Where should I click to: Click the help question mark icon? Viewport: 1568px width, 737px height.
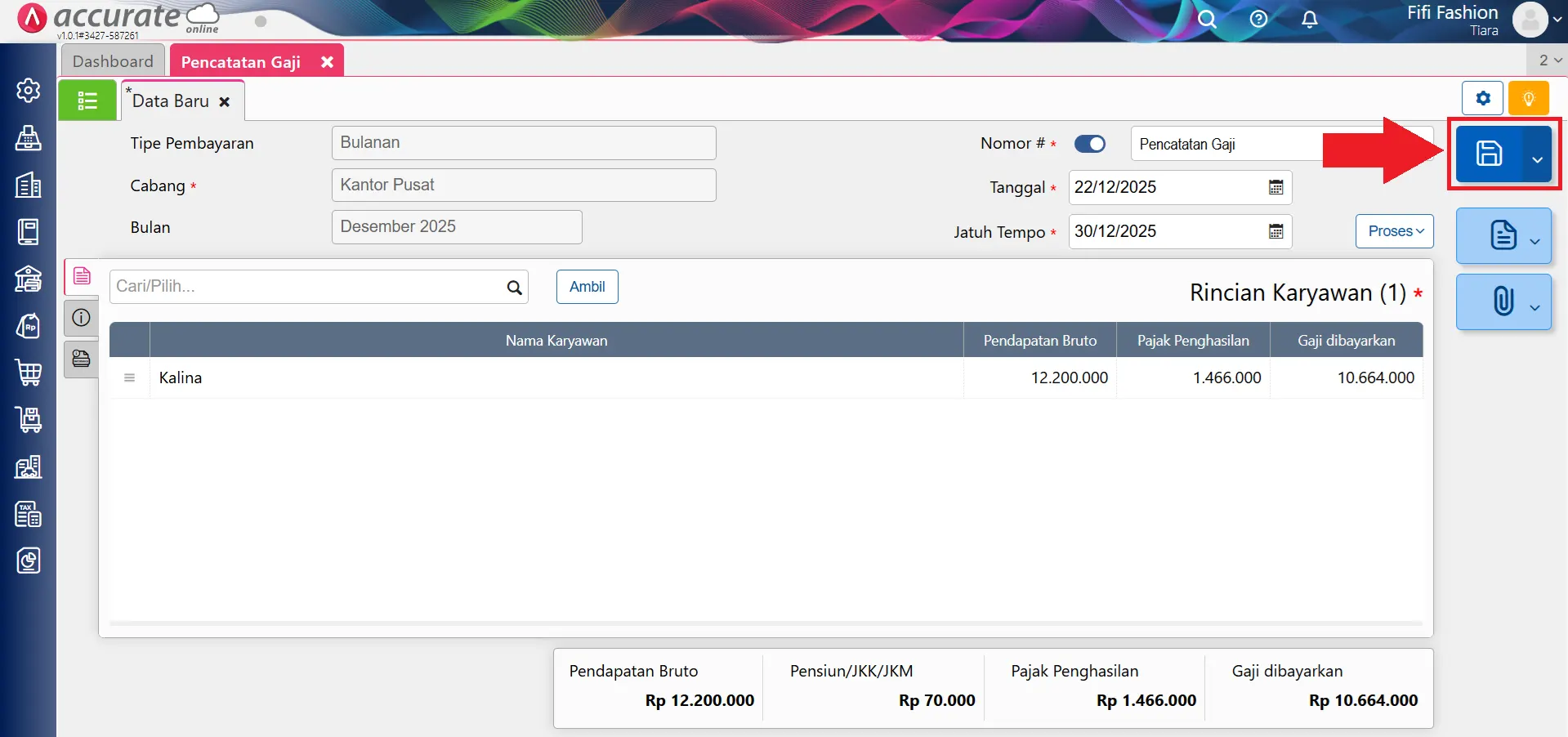point(1258,20)
